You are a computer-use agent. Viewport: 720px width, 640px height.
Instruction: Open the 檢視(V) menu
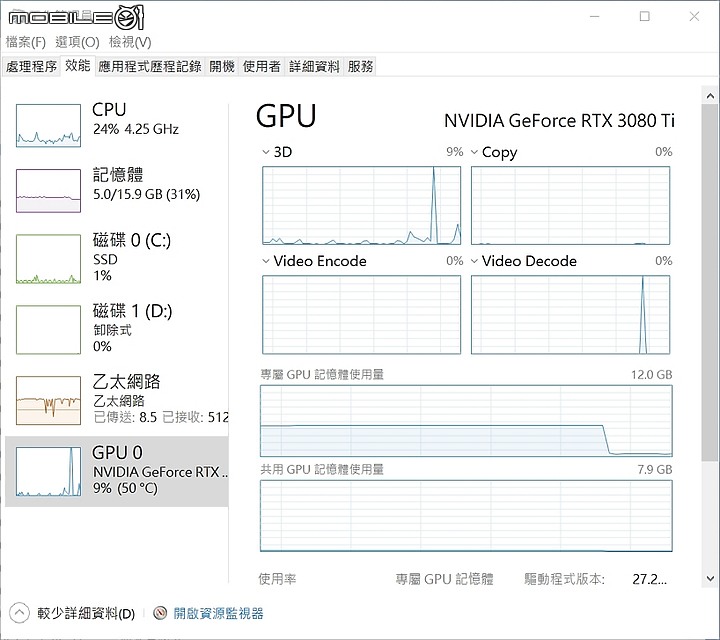coord(130,42)
